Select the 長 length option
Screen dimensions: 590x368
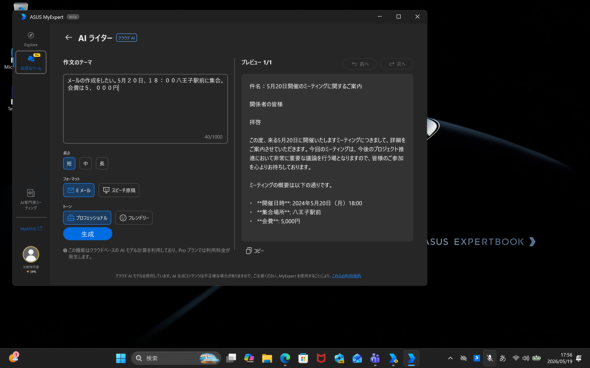(102, 163)
